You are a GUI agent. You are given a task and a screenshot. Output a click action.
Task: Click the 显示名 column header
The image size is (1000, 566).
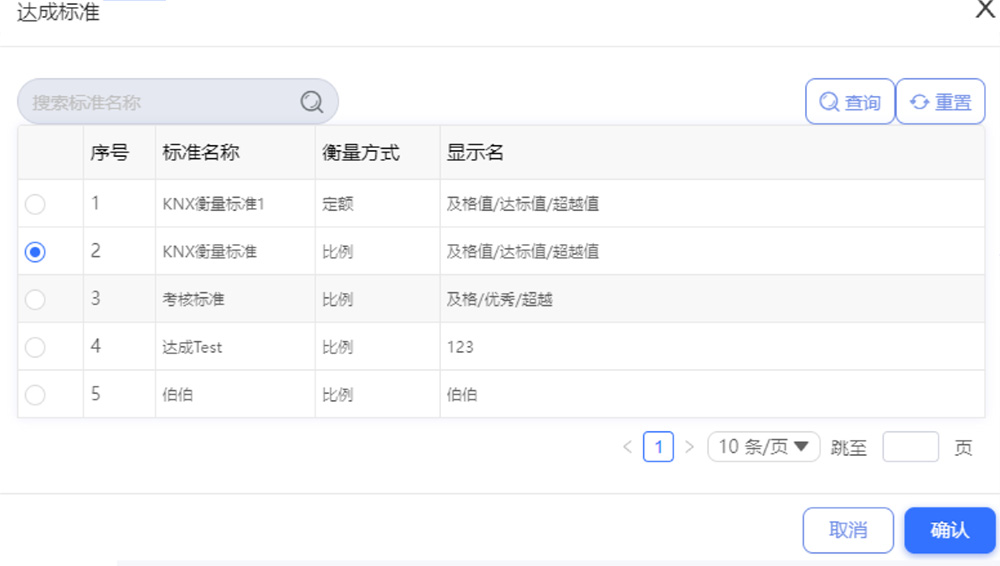475,153
